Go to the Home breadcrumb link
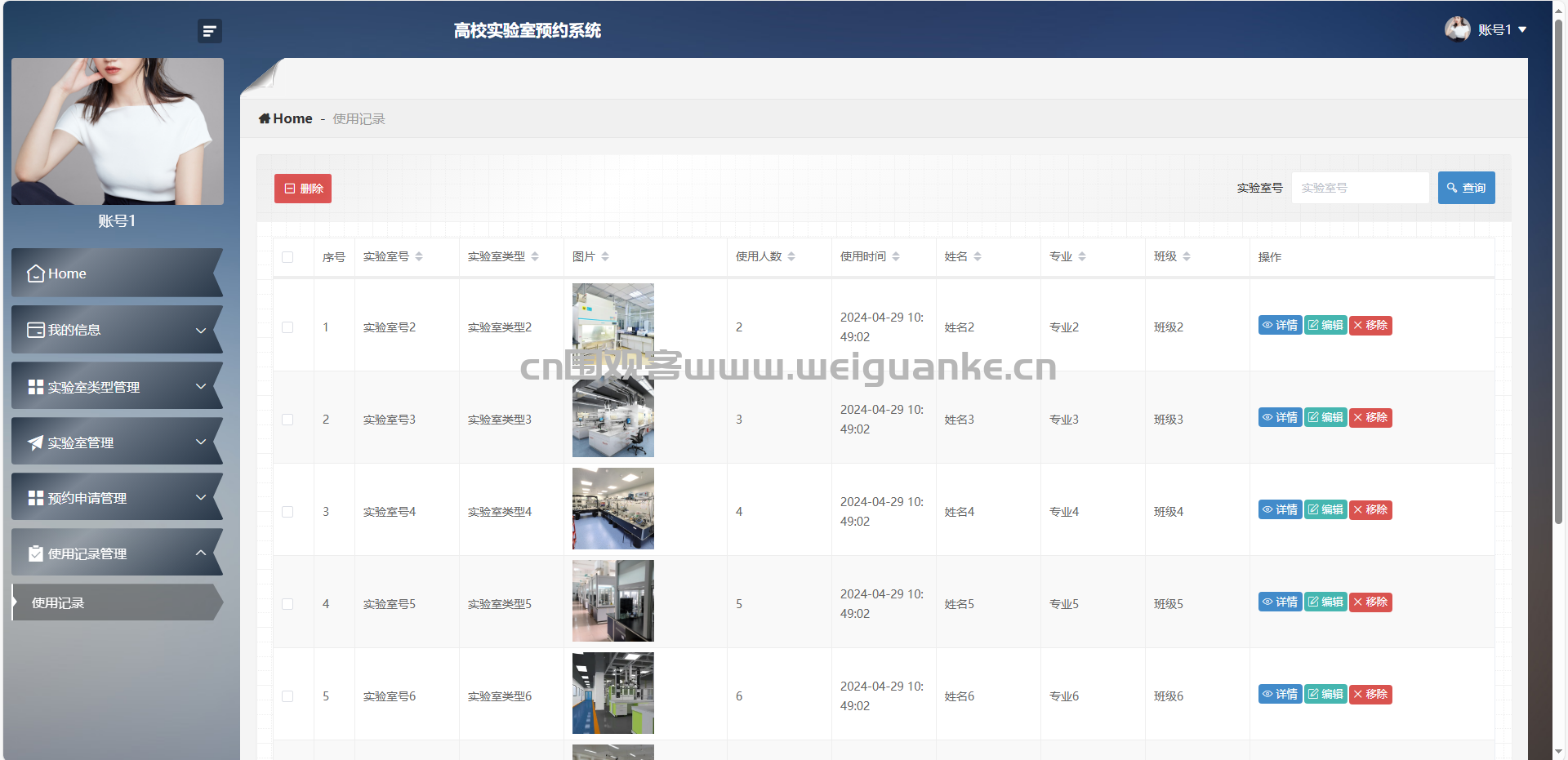Image resolution: width=1568 pixels, height=760 pixels. [286, 118]
